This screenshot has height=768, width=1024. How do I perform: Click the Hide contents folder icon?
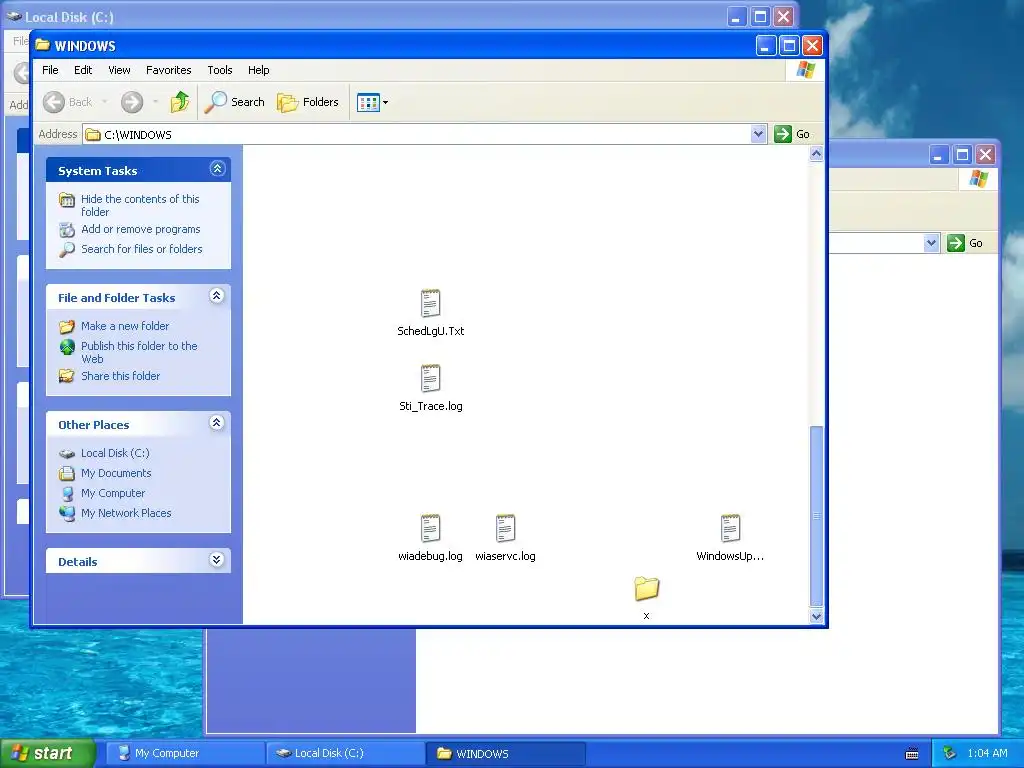point(67,200)
